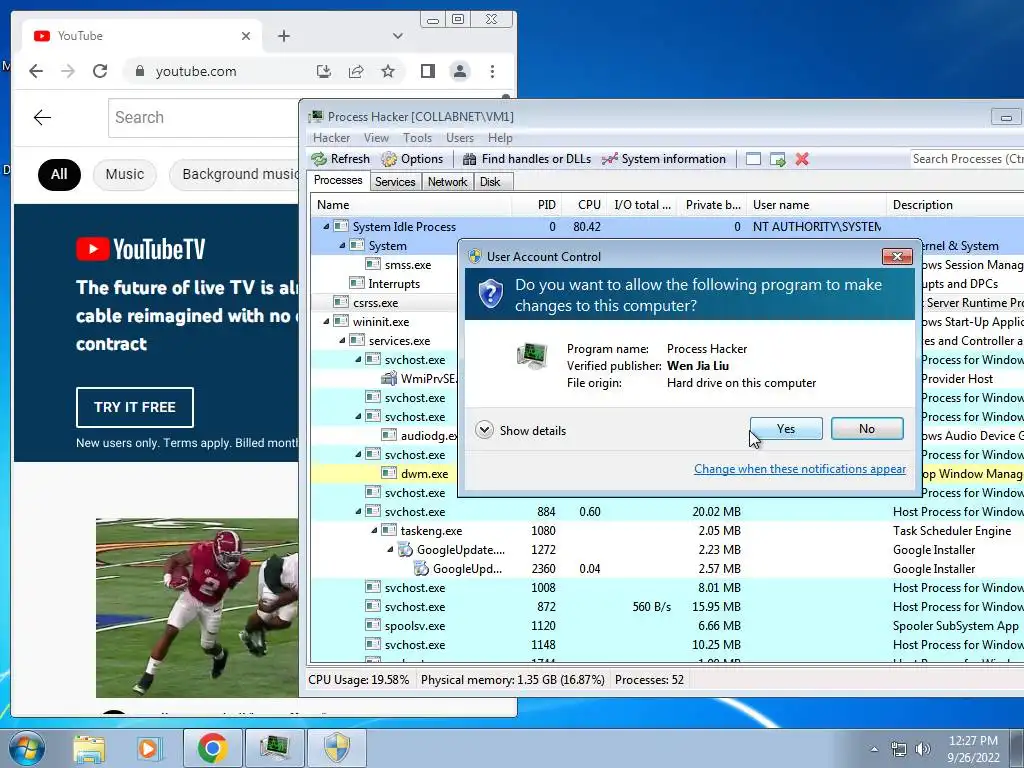Image resolution: width=1024 pixels, height=768 pixels.
Task: Collapse the wininit.exe tree node
Action: [x=326, y=321]
